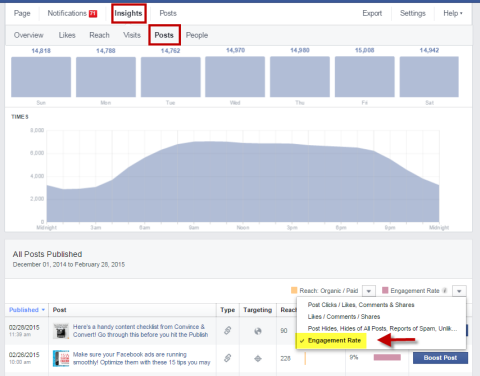Viewport: 480px width, 376px height.
Task: Switch to People sub-tab
Action: click(197, 35)
